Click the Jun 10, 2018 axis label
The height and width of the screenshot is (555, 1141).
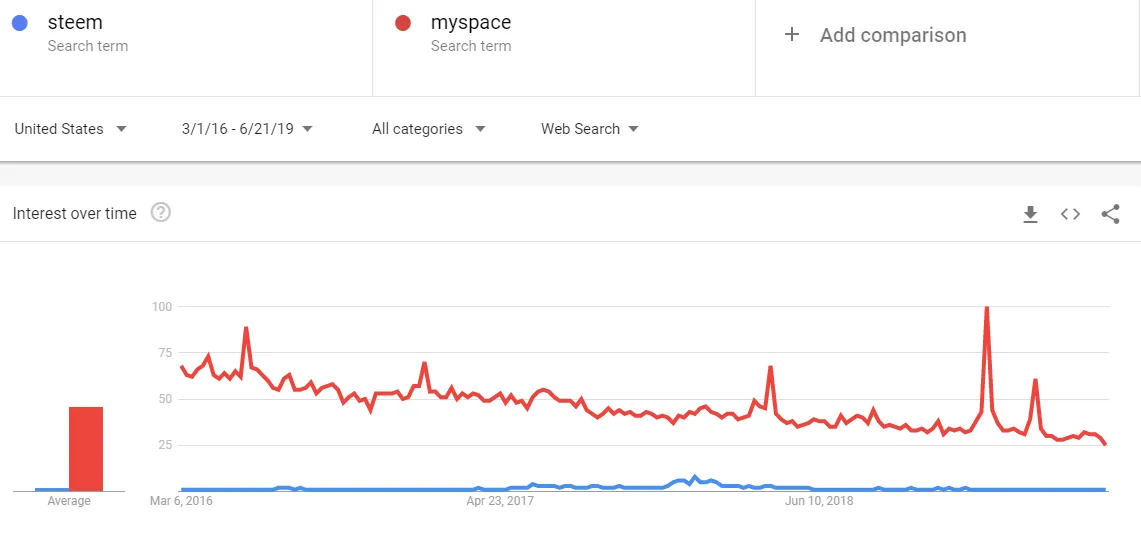[x=819, y=501]
